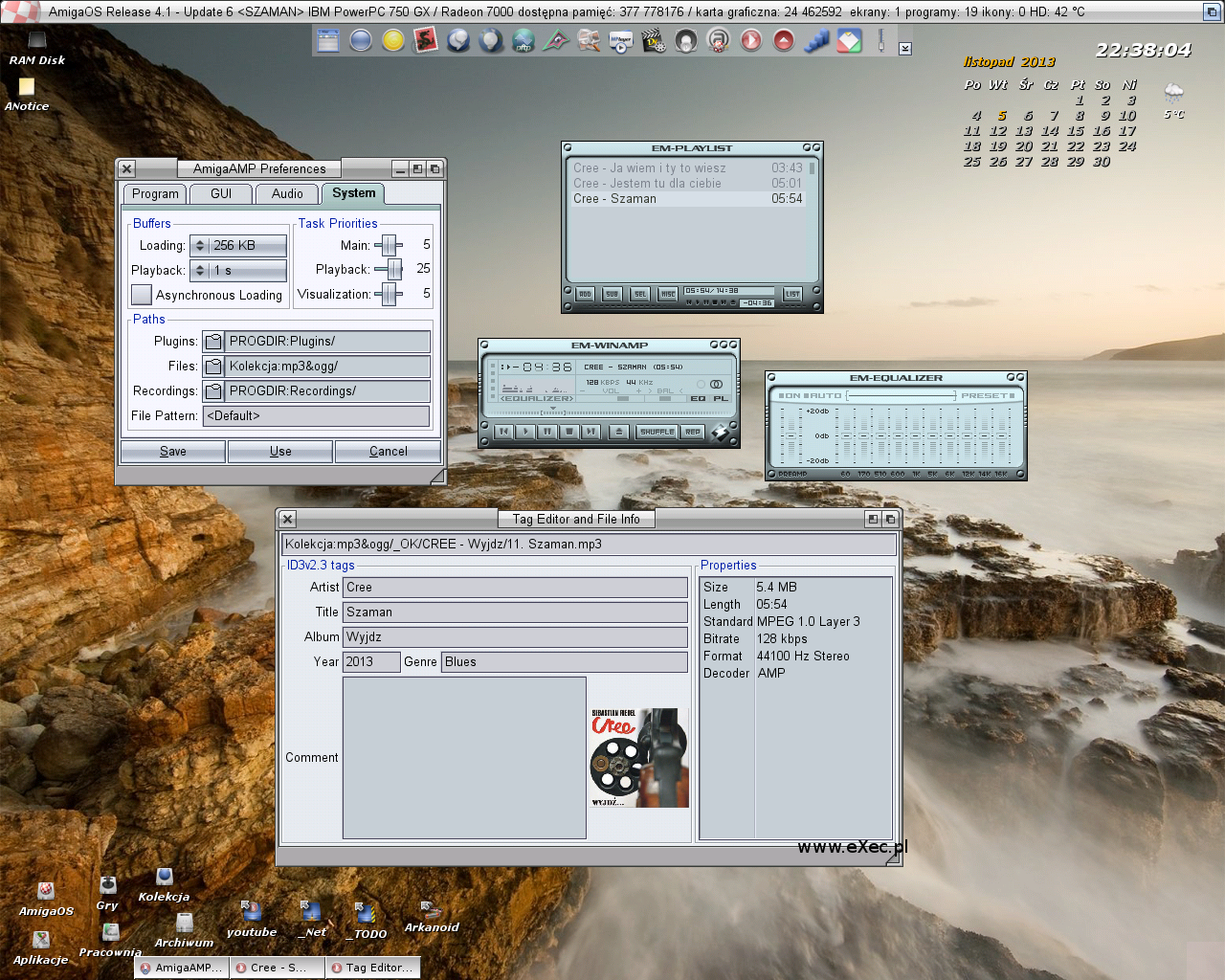Open equalizer PRESET menu

988,395
